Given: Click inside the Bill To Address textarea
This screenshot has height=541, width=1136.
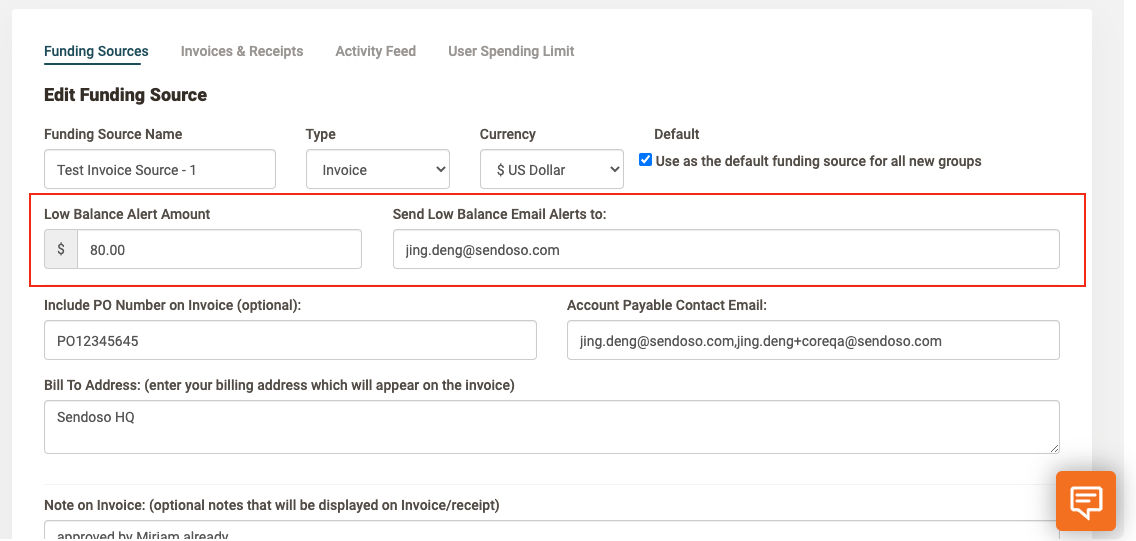Looking at the screenshot, I should 550,427.
